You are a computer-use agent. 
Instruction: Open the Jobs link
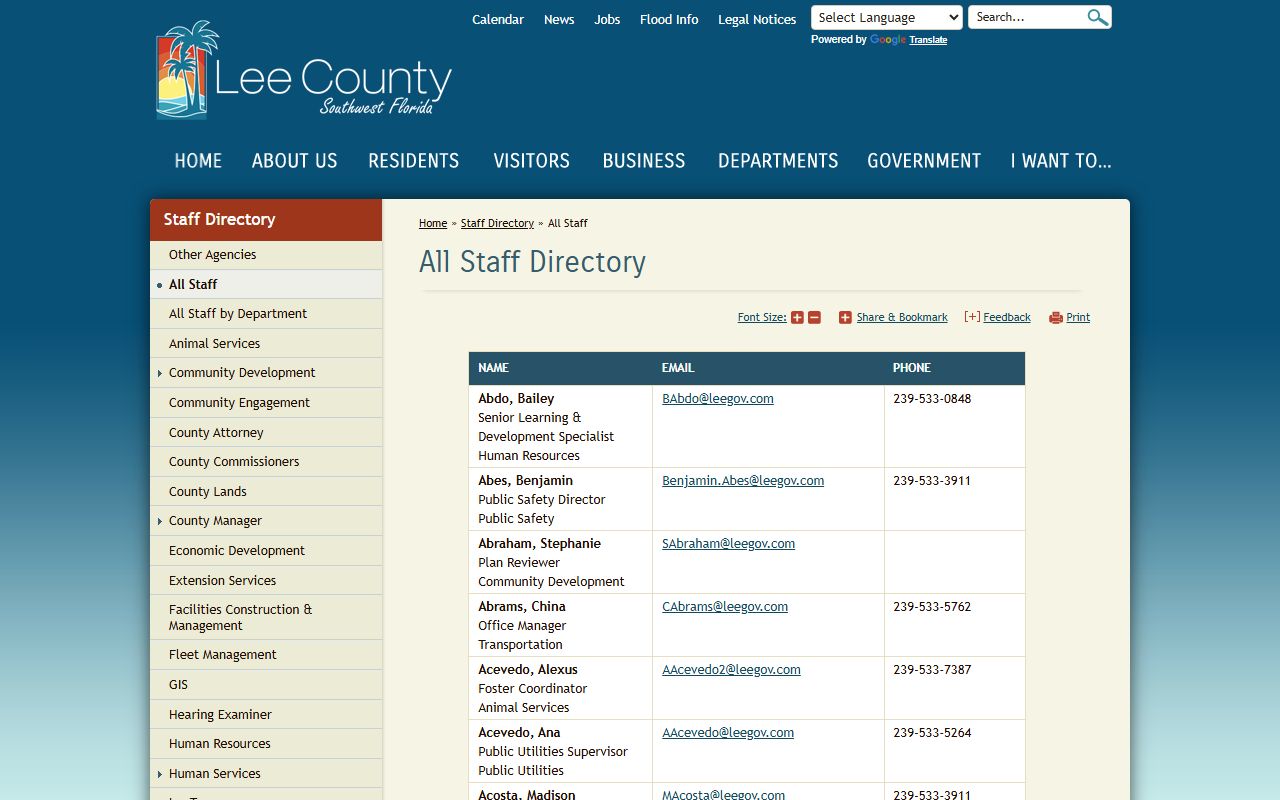pyautogui.click(x=607, y=19)
